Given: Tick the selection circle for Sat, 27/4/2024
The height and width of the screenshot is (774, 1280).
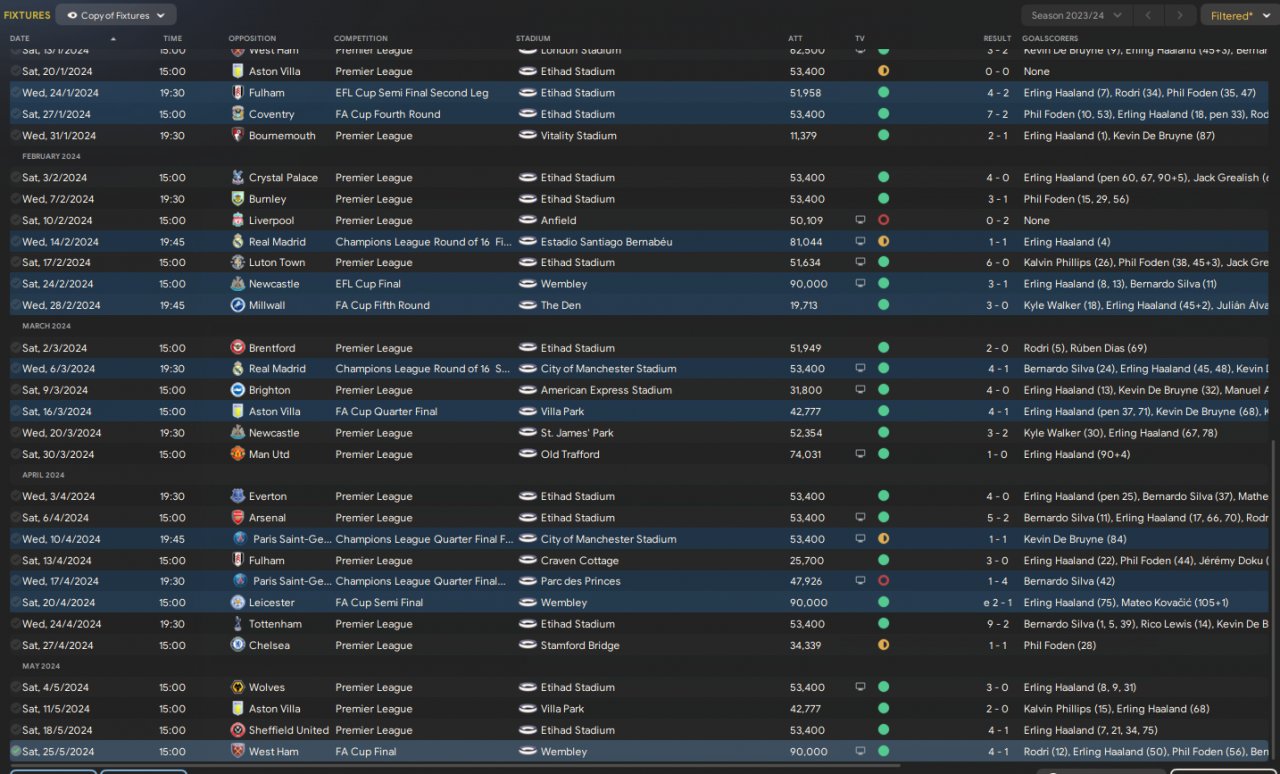Looking at the screenshot, I should point(15,645).
